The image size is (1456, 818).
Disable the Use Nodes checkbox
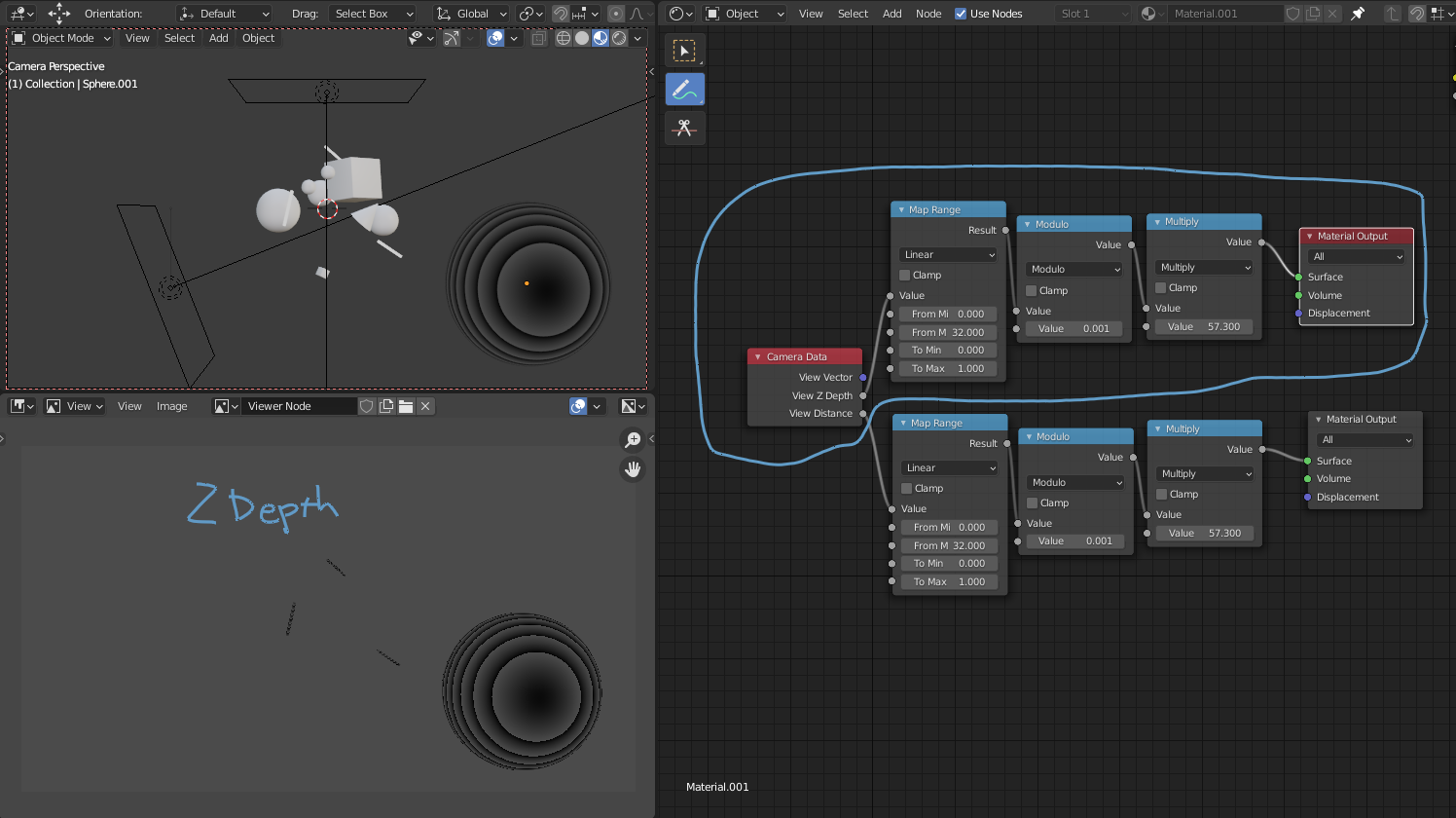[x=961, y=14]
